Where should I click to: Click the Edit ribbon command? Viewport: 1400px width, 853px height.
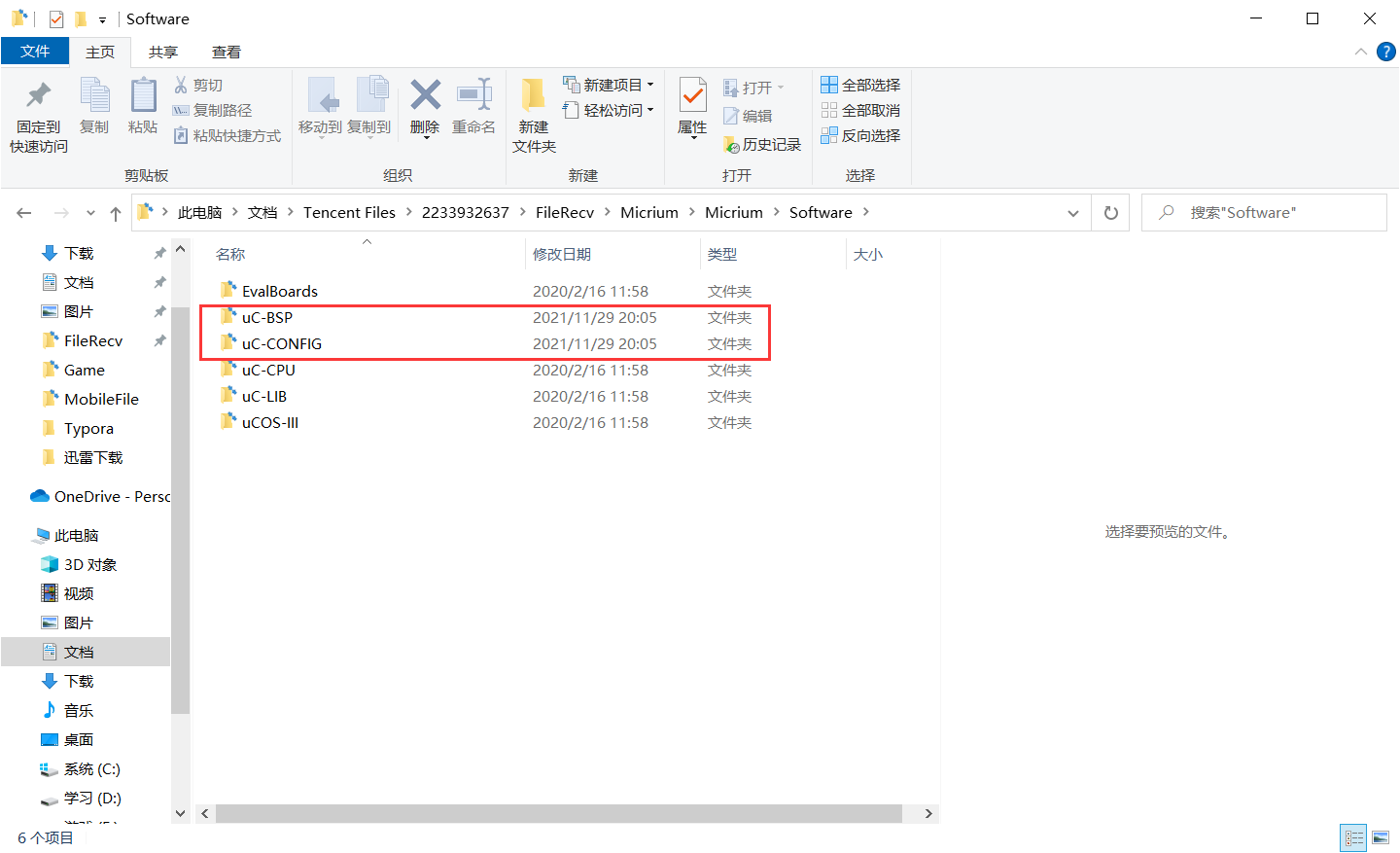coord(748,116)
